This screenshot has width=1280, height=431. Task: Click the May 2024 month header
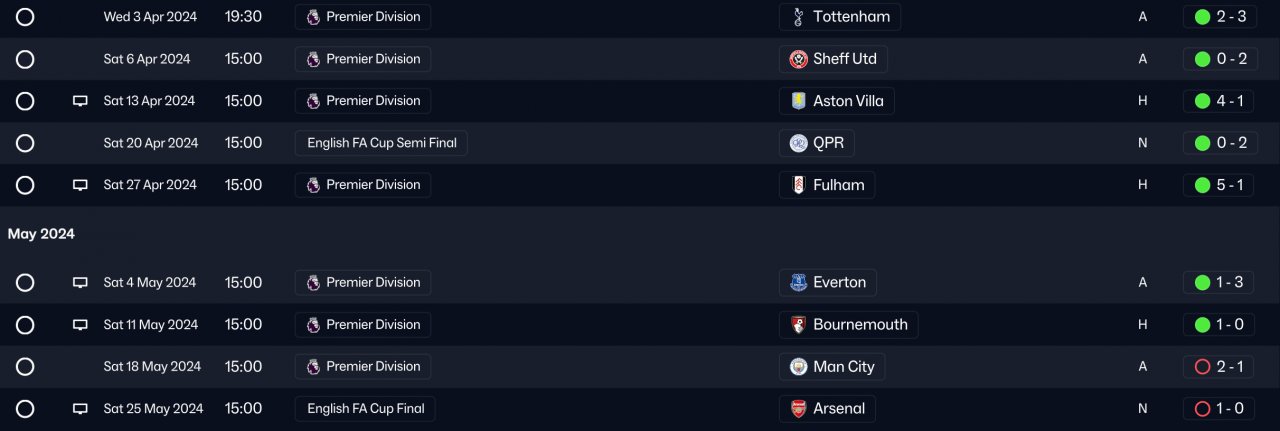coord(41,234)
